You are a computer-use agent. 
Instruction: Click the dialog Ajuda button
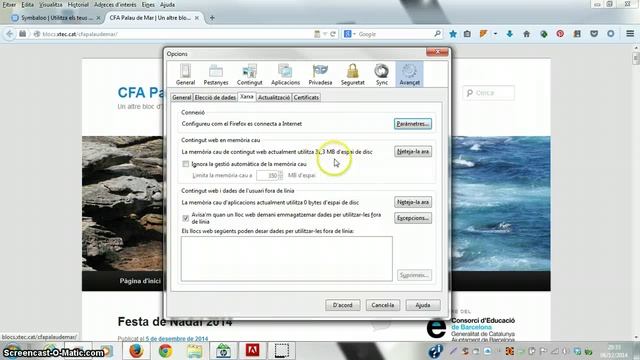click(x=423, y=305)
